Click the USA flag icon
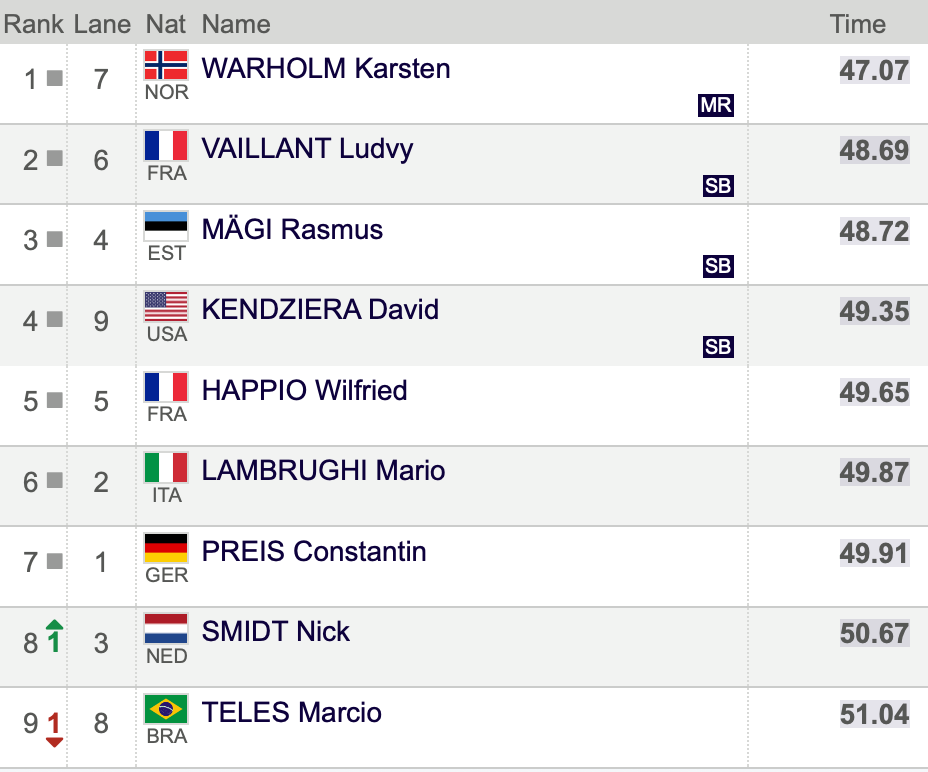This screenshot has height=772, width=928. 166,307
